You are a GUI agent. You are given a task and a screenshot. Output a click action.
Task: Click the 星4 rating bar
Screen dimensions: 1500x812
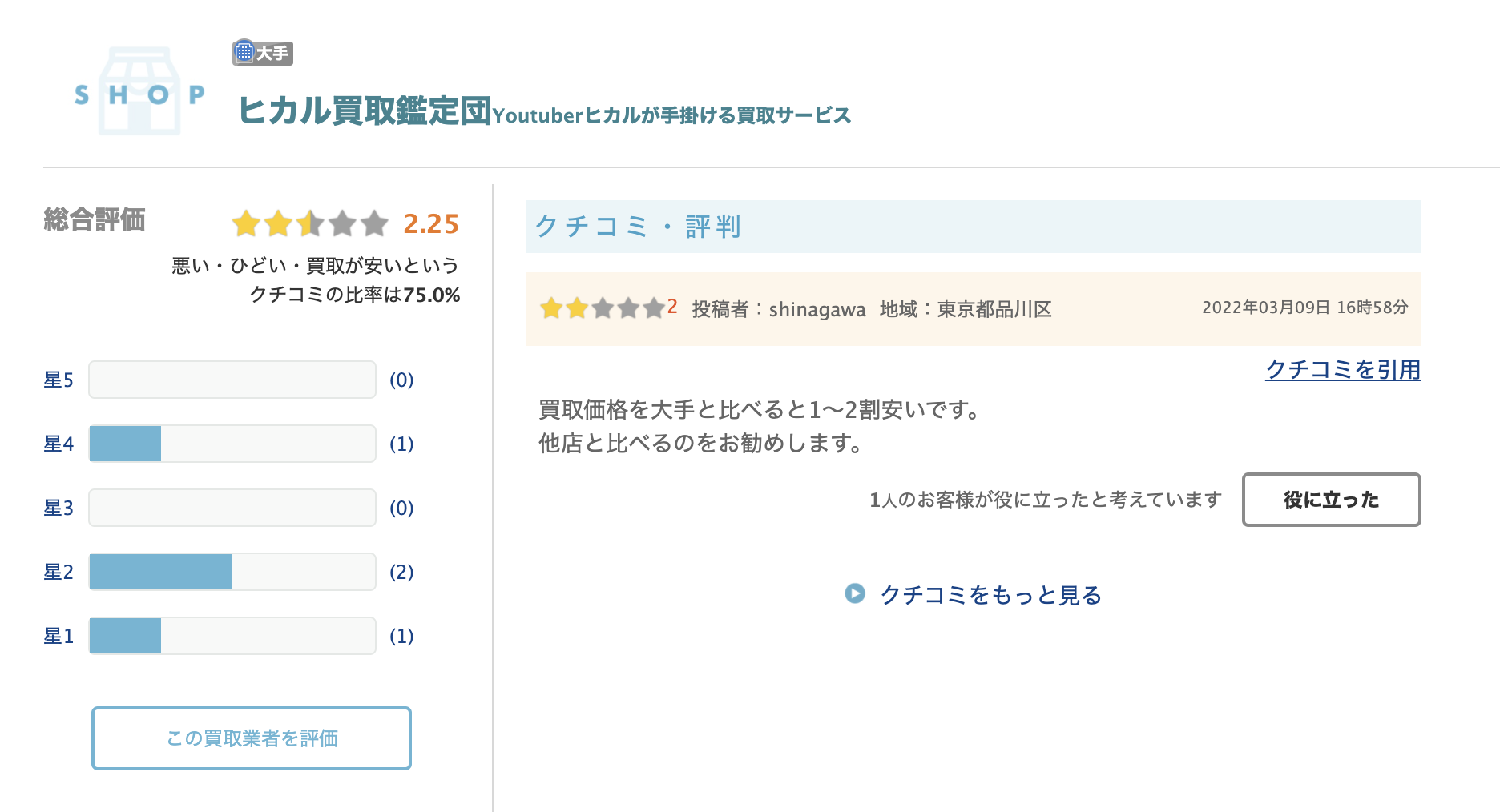[x=232, y=444]
